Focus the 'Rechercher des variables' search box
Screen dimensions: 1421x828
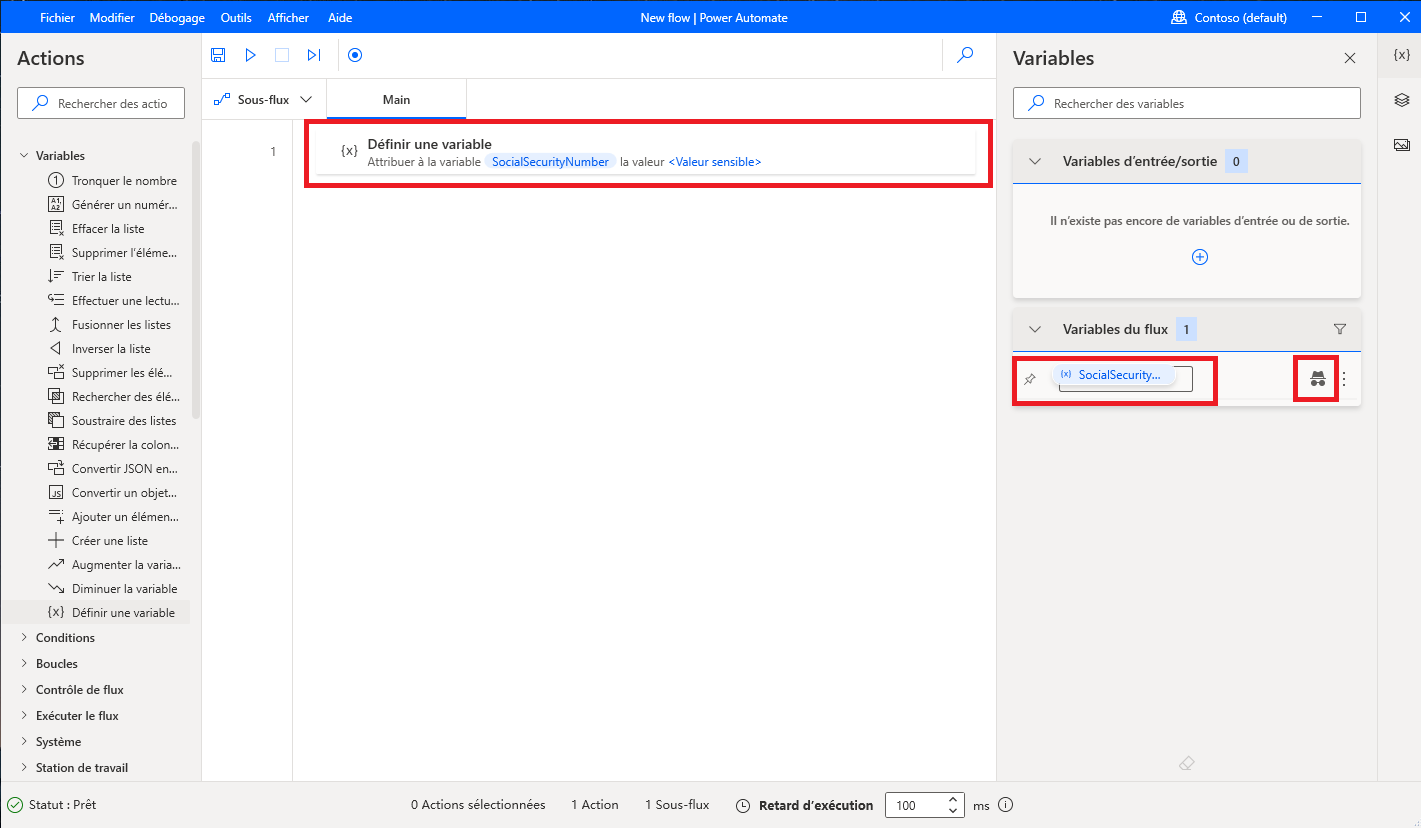[1187, 103]
